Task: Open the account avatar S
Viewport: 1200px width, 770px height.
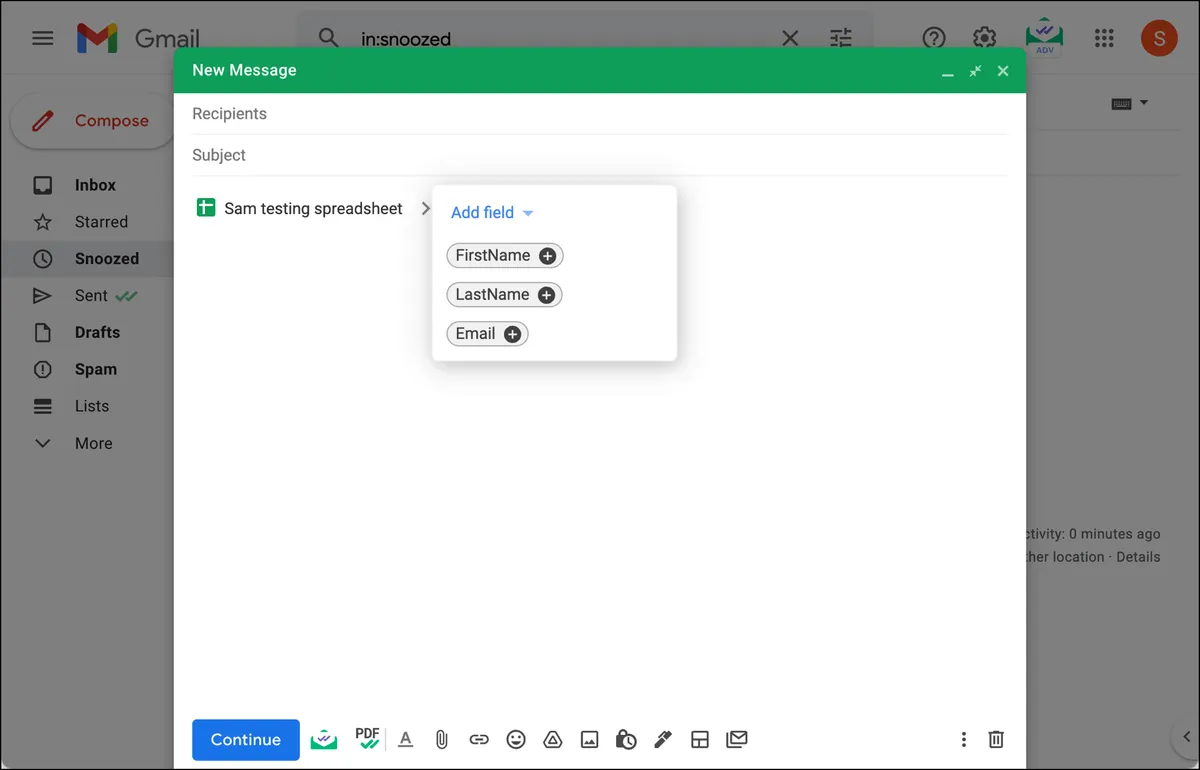Action: (1159, 39)
